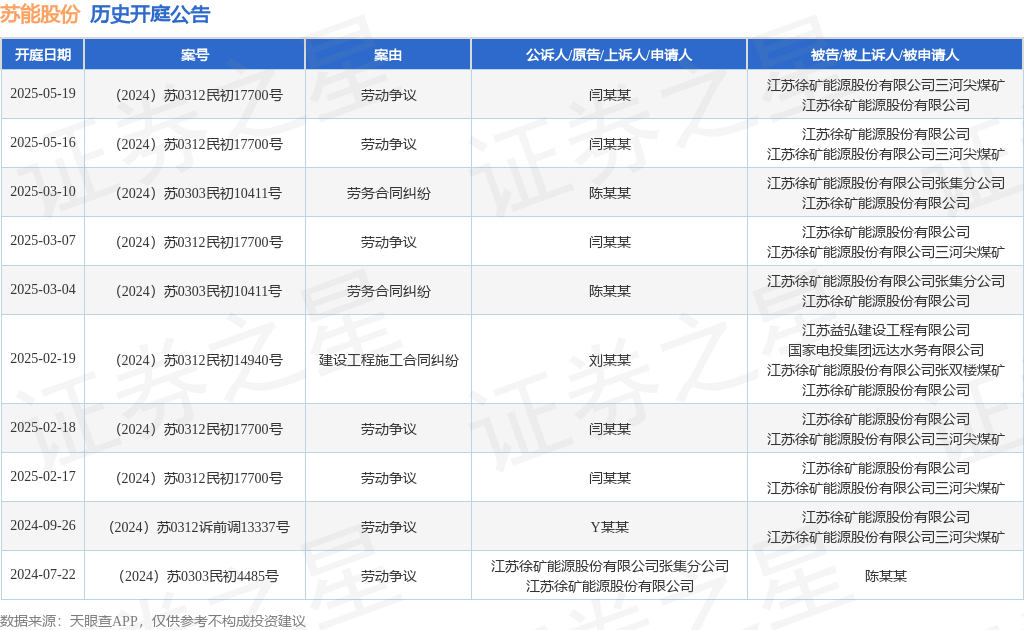Click plaintiff 闫某某 in the 2025-05-16 row
The image size is (1024, 630).
(x=609, y=144)
